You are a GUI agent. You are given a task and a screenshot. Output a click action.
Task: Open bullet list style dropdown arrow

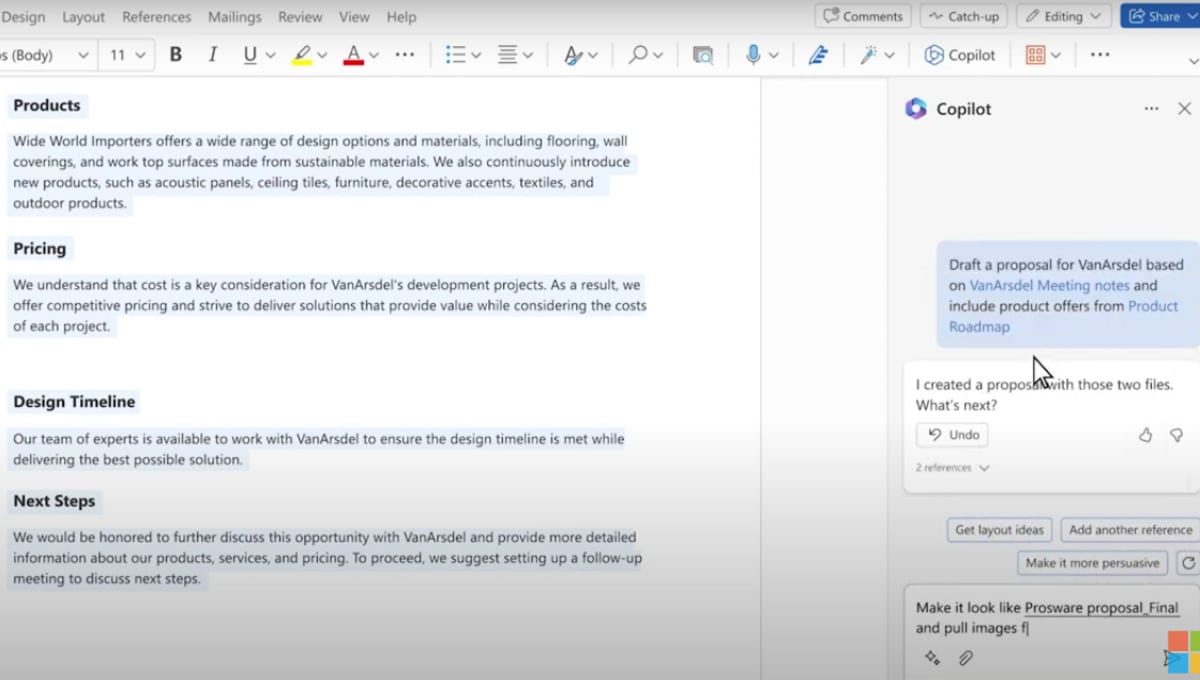coord(476,56)
